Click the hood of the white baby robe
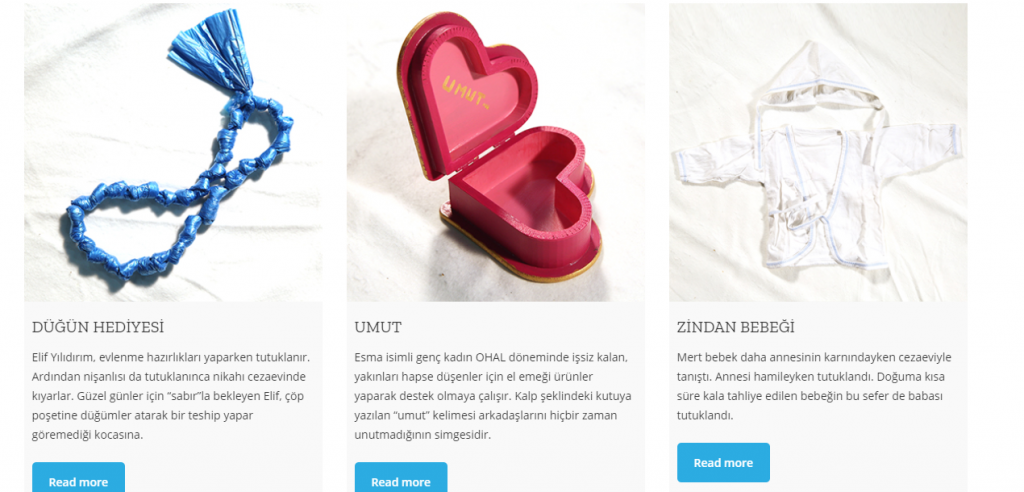 pos(821,77)
